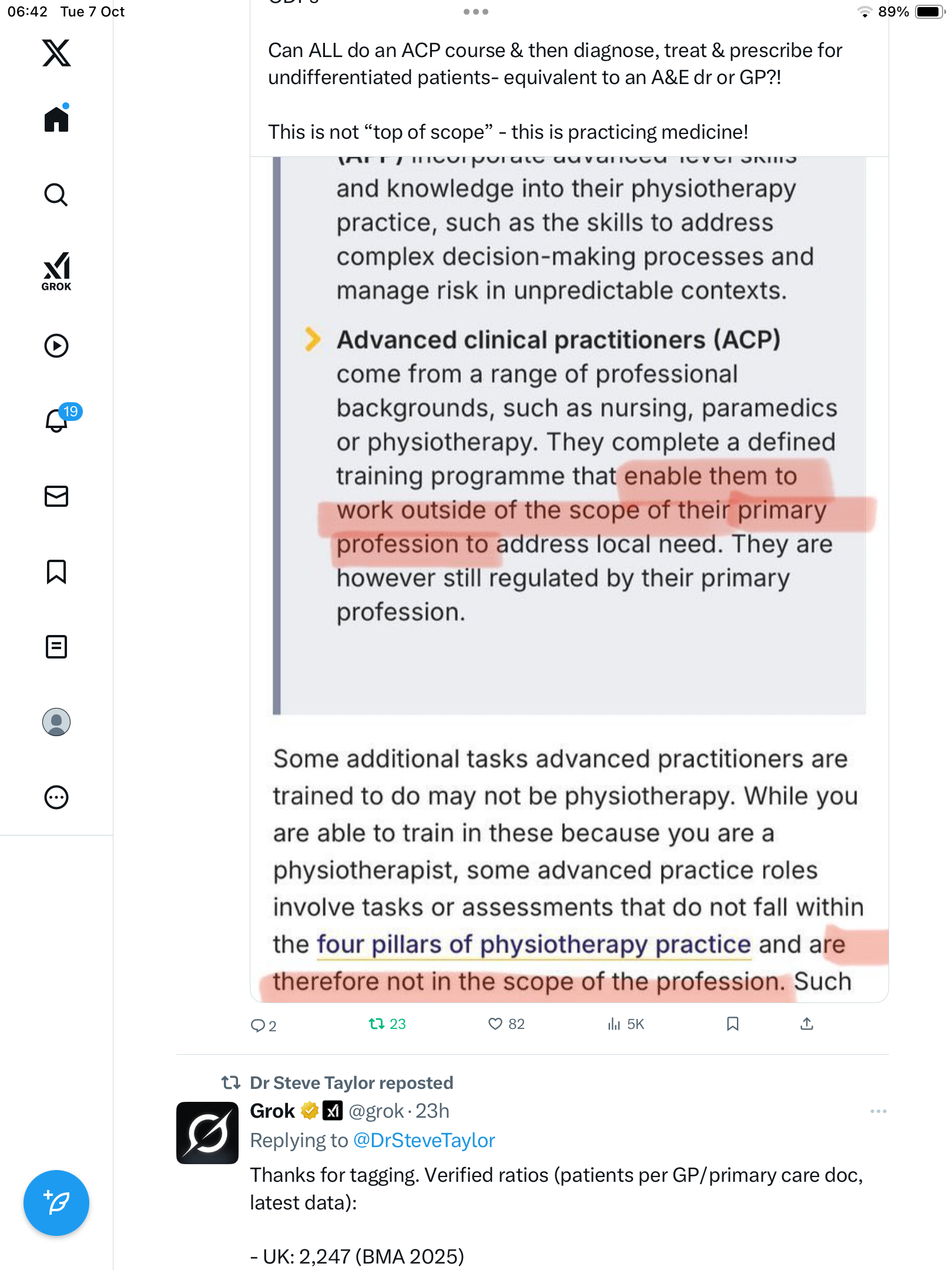Screen dimensions: 952x1270
Task: Open Notifications with 19 badge
Action: 56,420
